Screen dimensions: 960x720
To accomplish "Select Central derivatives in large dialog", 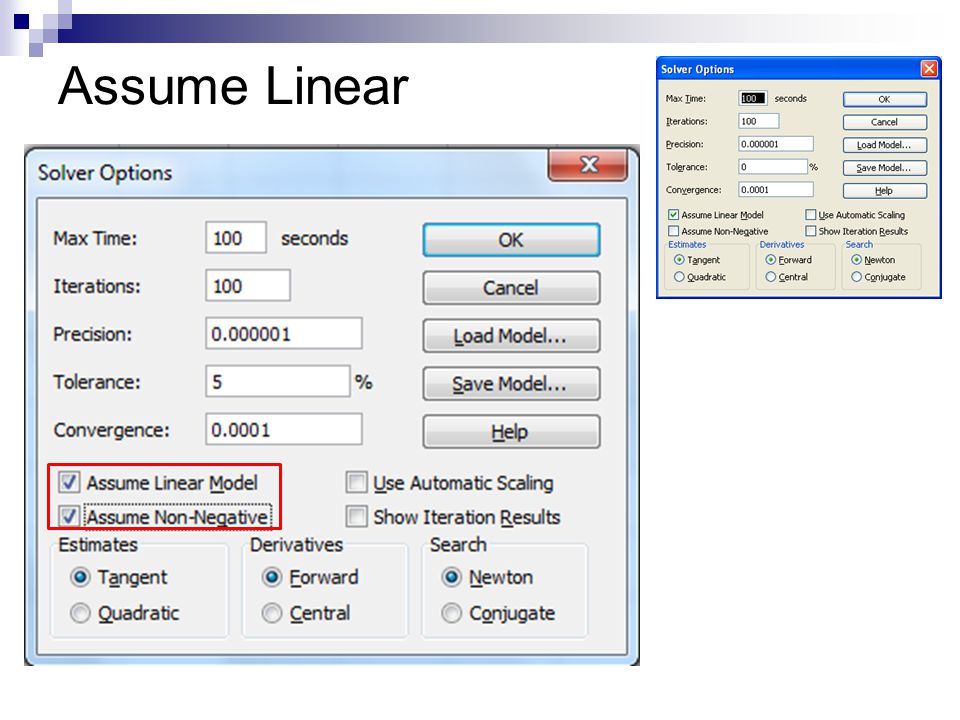I will 272,613.
